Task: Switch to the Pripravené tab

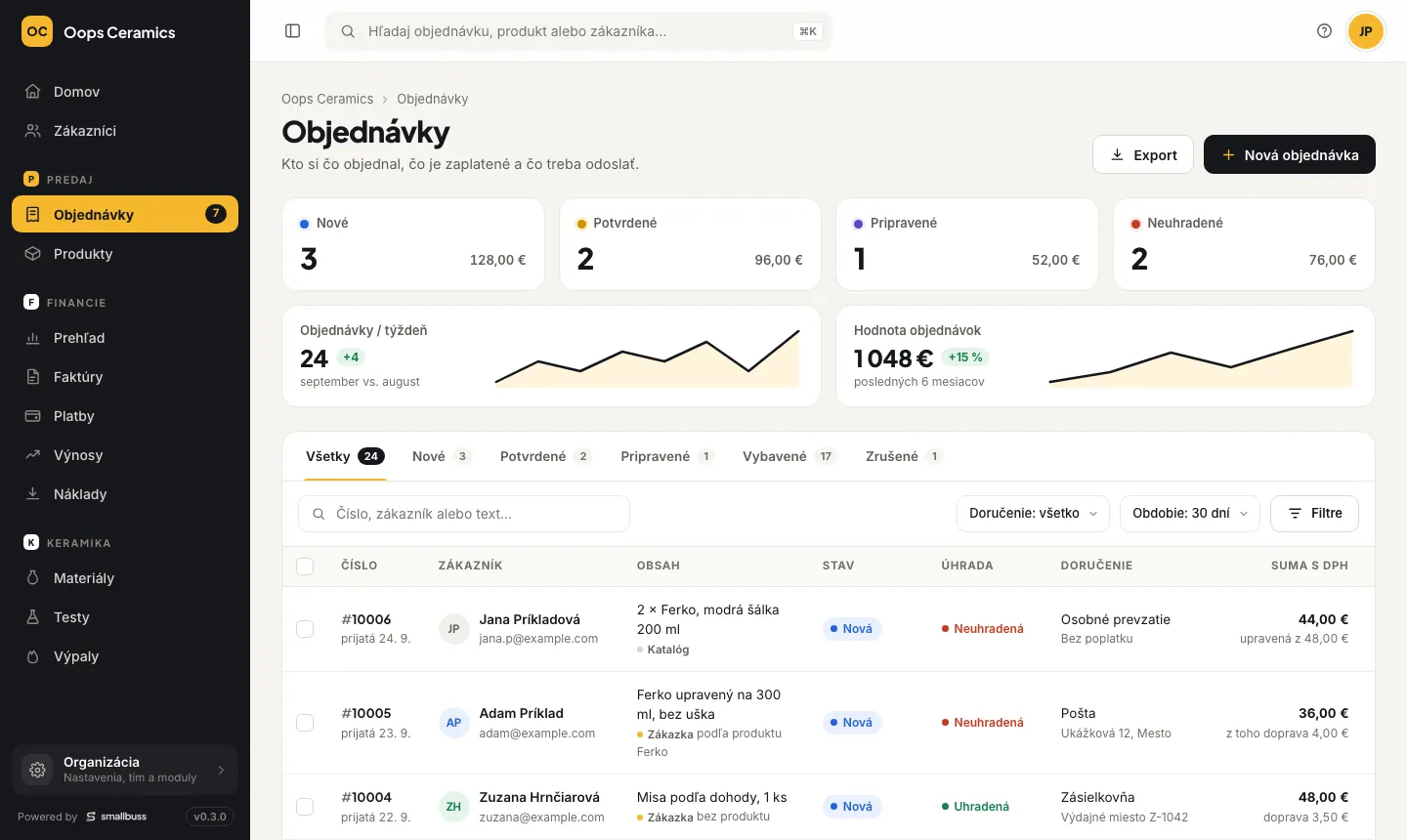Action: 667,456
